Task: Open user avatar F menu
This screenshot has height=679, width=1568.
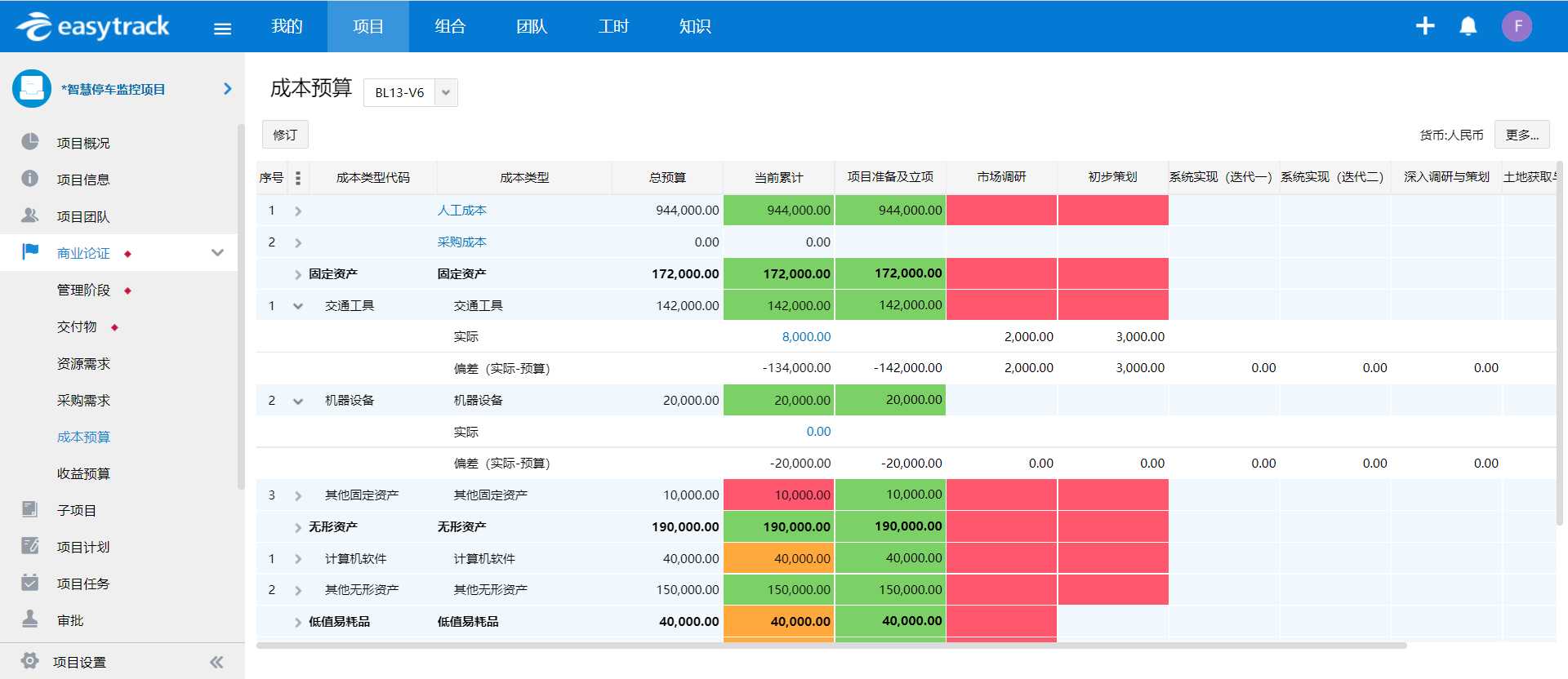Action: 1517,26
